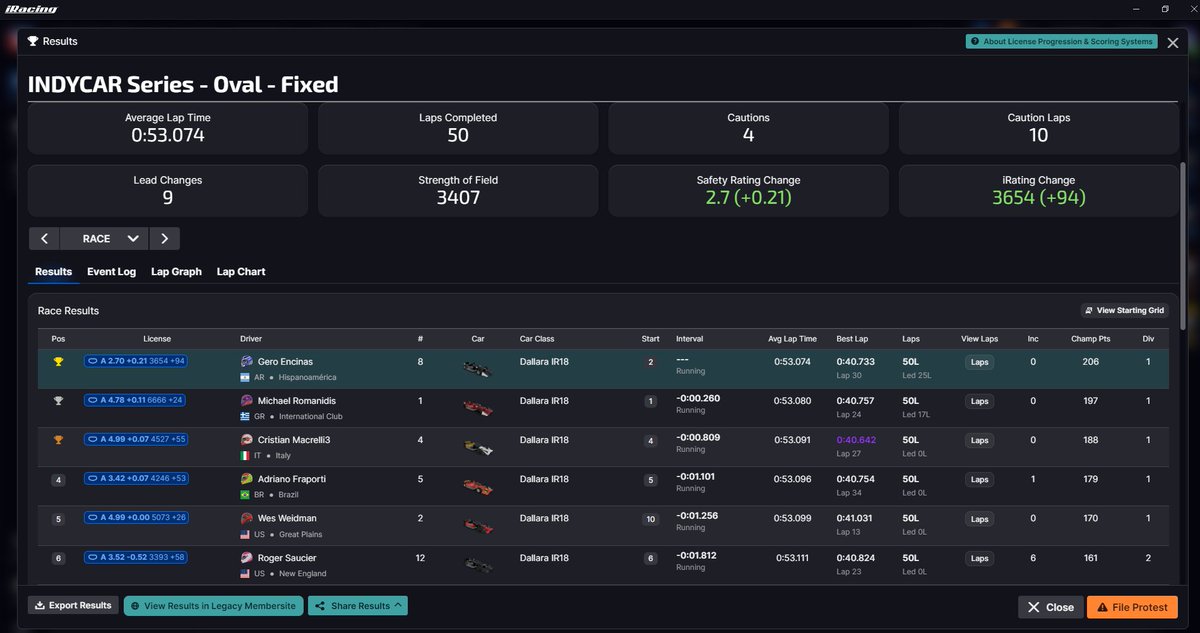Image resolution: width=1200 pixels, height=633 pixels.
Task: Close the Results dialog with the X
Action: [1173, 43]
